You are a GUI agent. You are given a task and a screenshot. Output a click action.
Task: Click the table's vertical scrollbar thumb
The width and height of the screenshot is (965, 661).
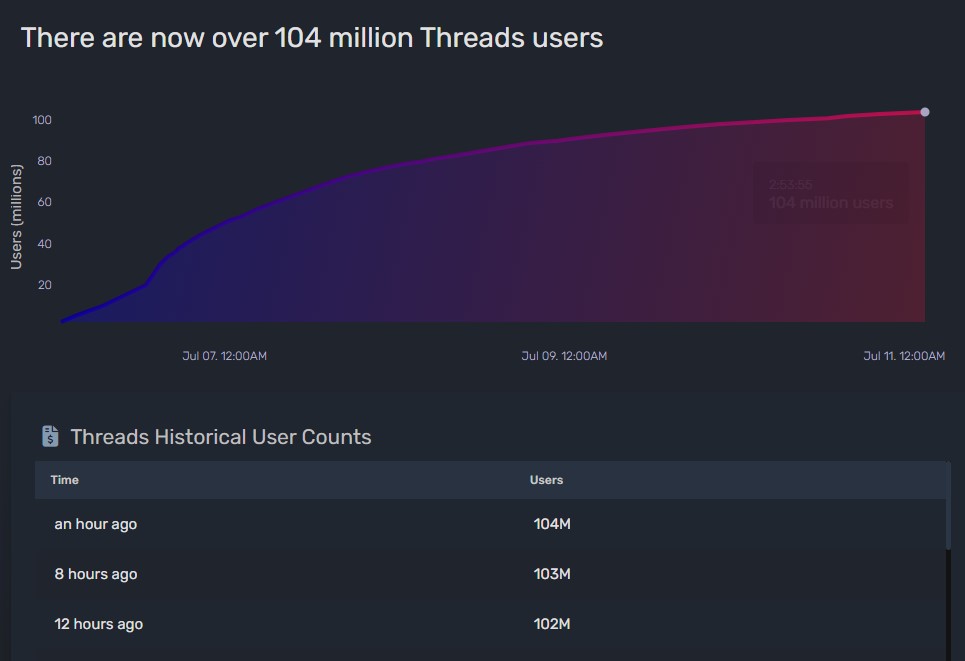(x=948, y=506)
